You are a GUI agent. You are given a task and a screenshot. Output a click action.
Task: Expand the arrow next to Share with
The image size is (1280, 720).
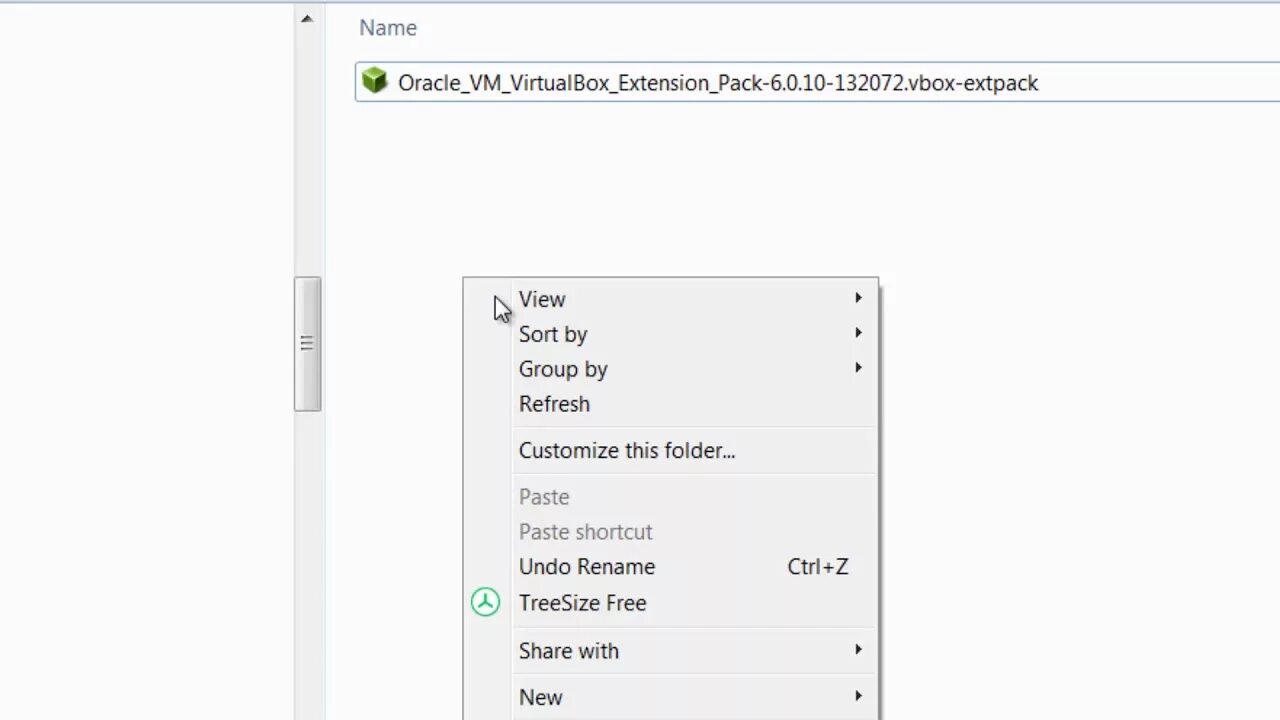coord(858,650)
